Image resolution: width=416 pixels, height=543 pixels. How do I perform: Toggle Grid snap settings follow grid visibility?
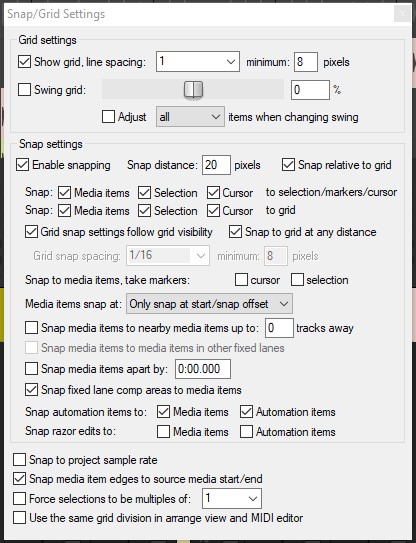coord(31,232)
